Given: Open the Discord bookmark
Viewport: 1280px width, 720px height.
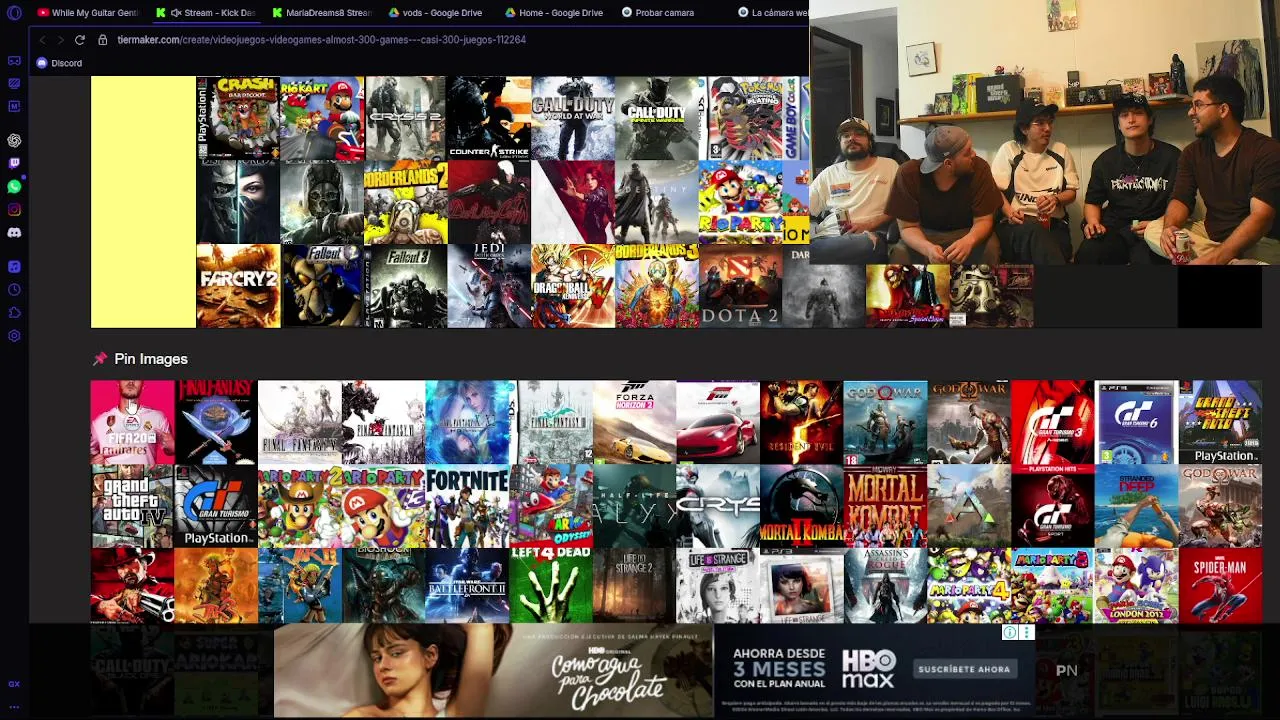Looking at the screenshot, I should click(x=59, y=63).
